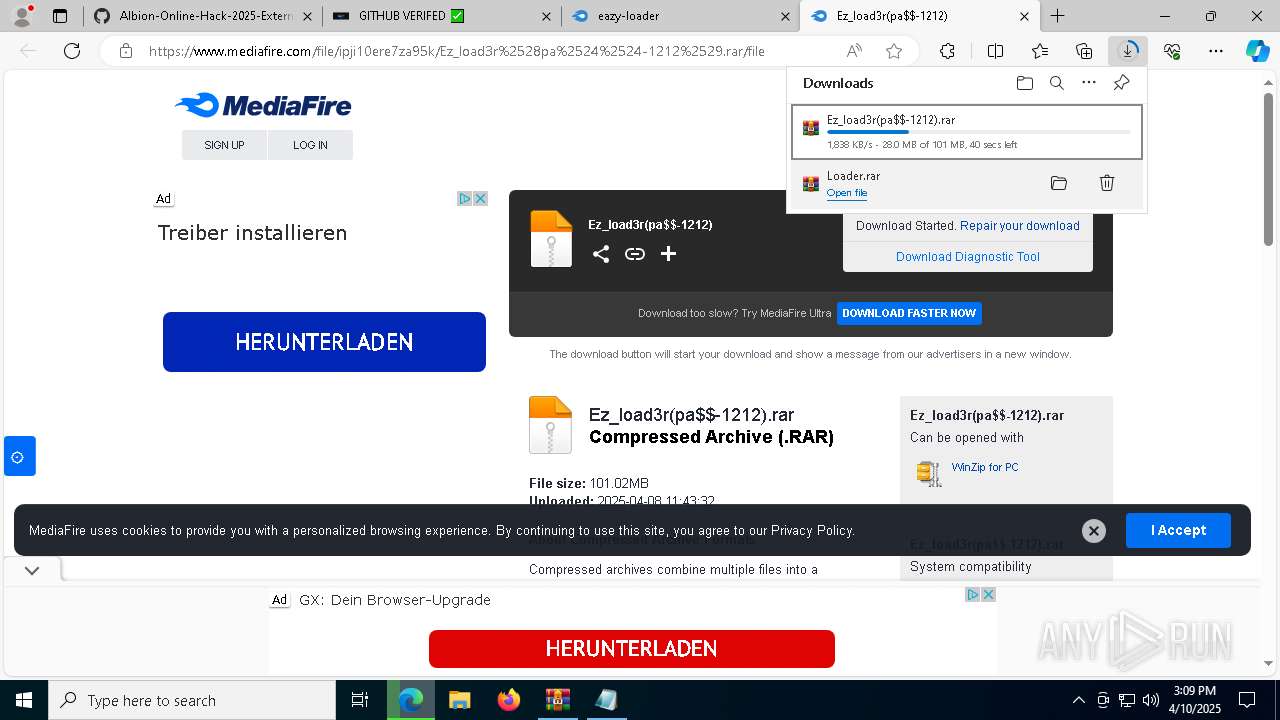Open the tab actions menu icon

tap(60, 16)
